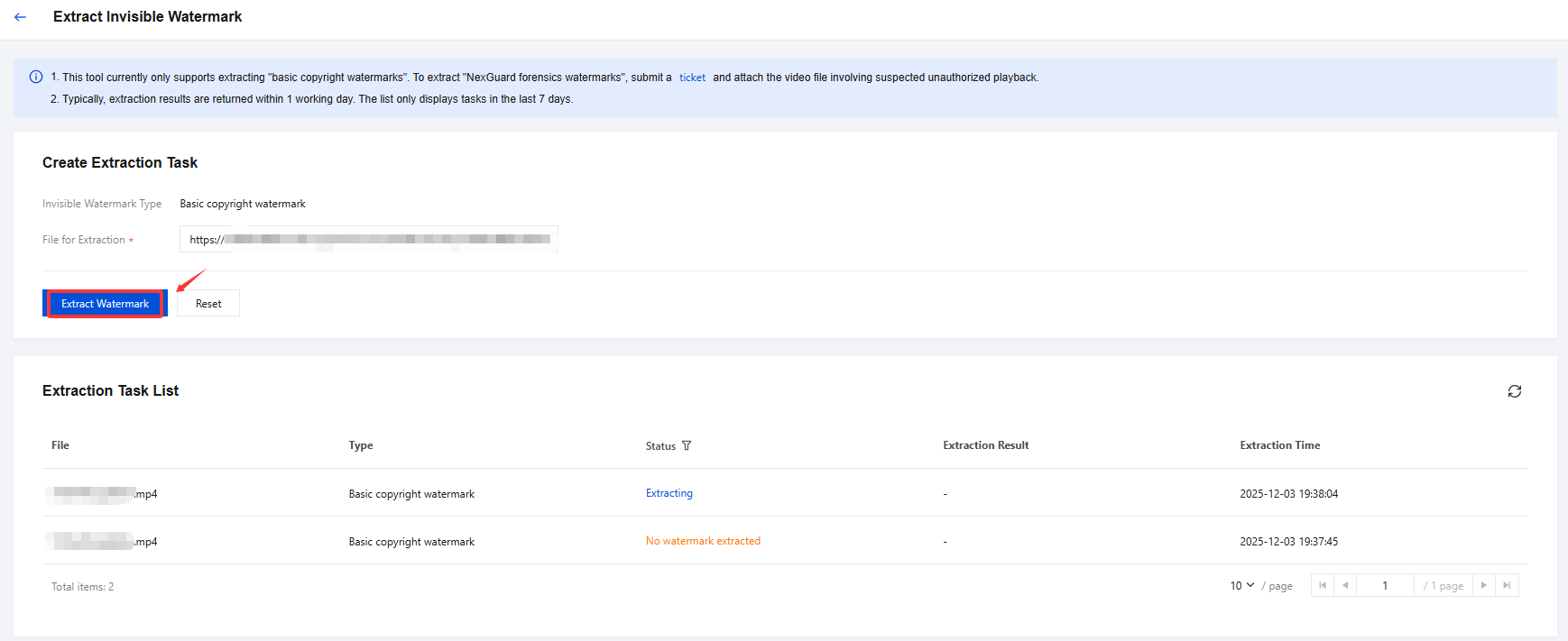Select the second .mp4 file in the list

(103, 542)
